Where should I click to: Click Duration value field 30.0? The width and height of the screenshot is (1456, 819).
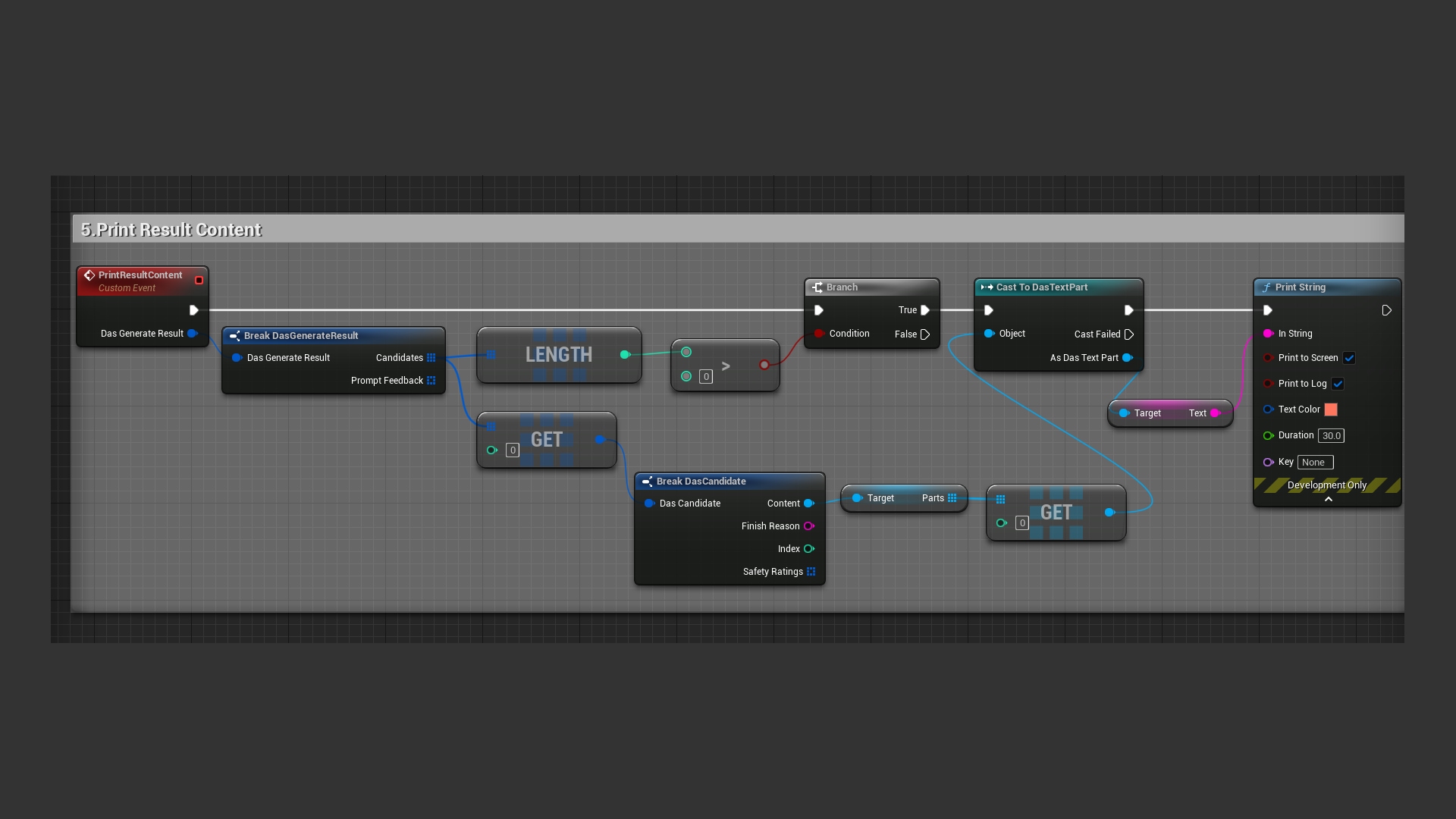[x=1332, y=436]
